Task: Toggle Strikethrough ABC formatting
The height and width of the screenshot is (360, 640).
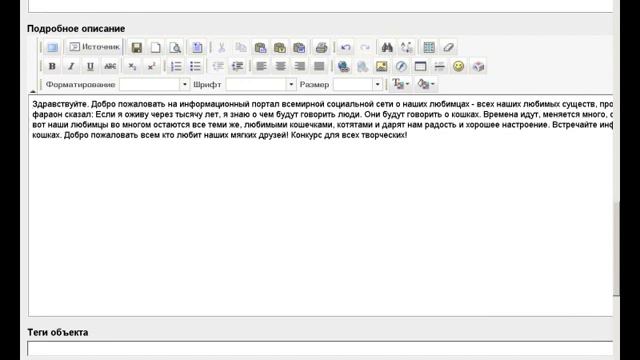Action: pos(110,66)
